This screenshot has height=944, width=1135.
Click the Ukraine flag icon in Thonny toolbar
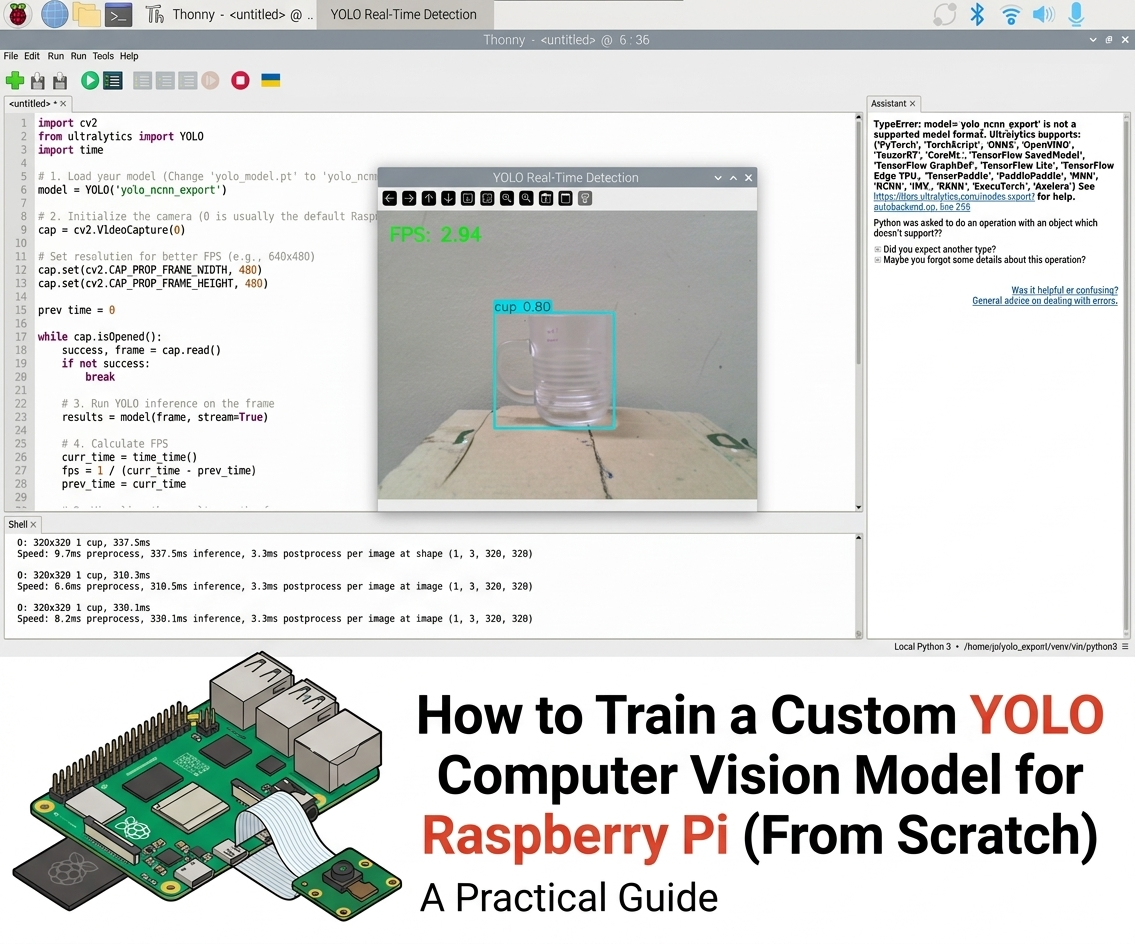coord(271,80)
